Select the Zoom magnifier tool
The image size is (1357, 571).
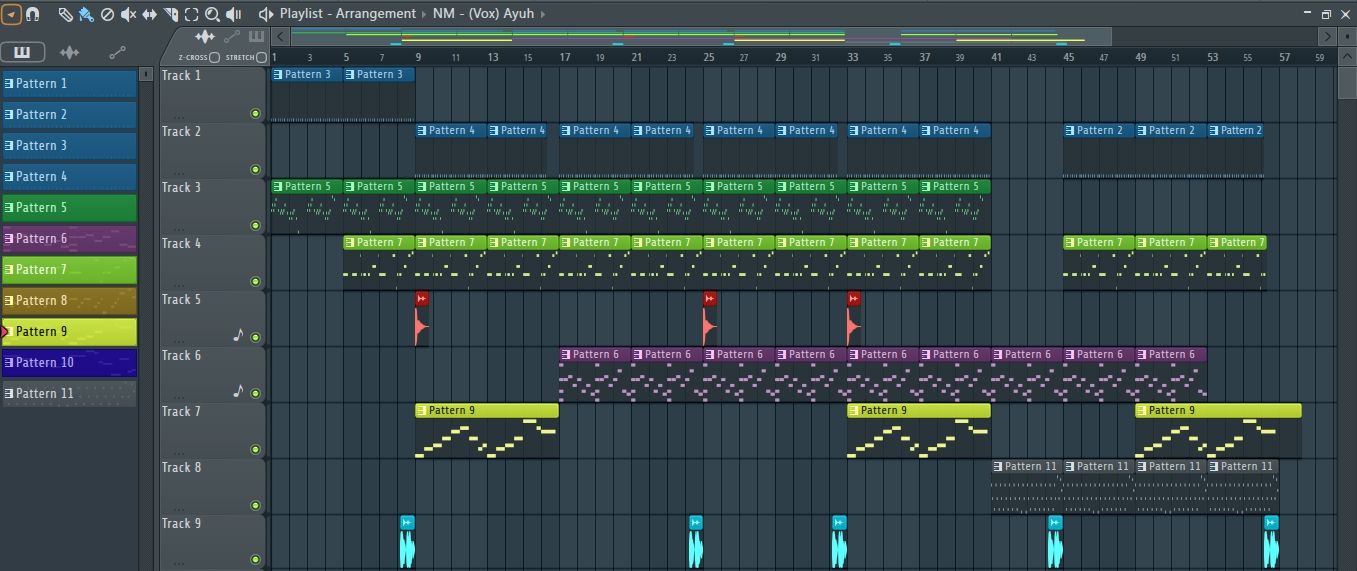212,14
